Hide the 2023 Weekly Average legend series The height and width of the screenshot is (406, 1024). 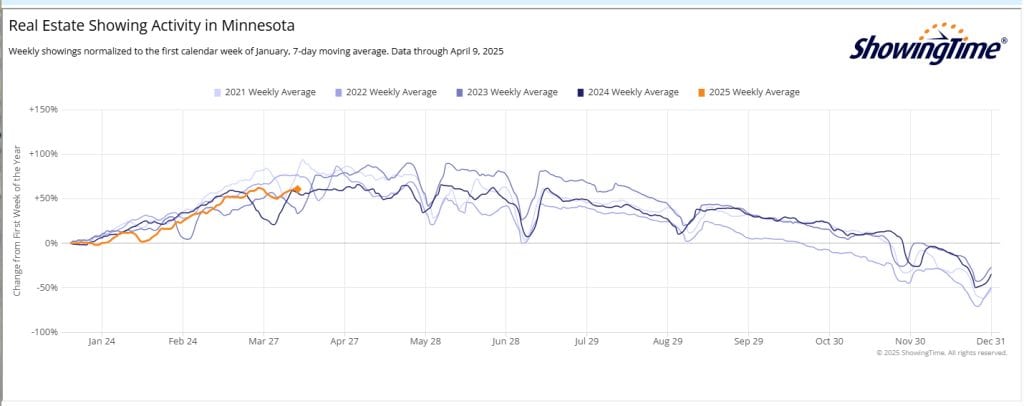tap(512, 92)
